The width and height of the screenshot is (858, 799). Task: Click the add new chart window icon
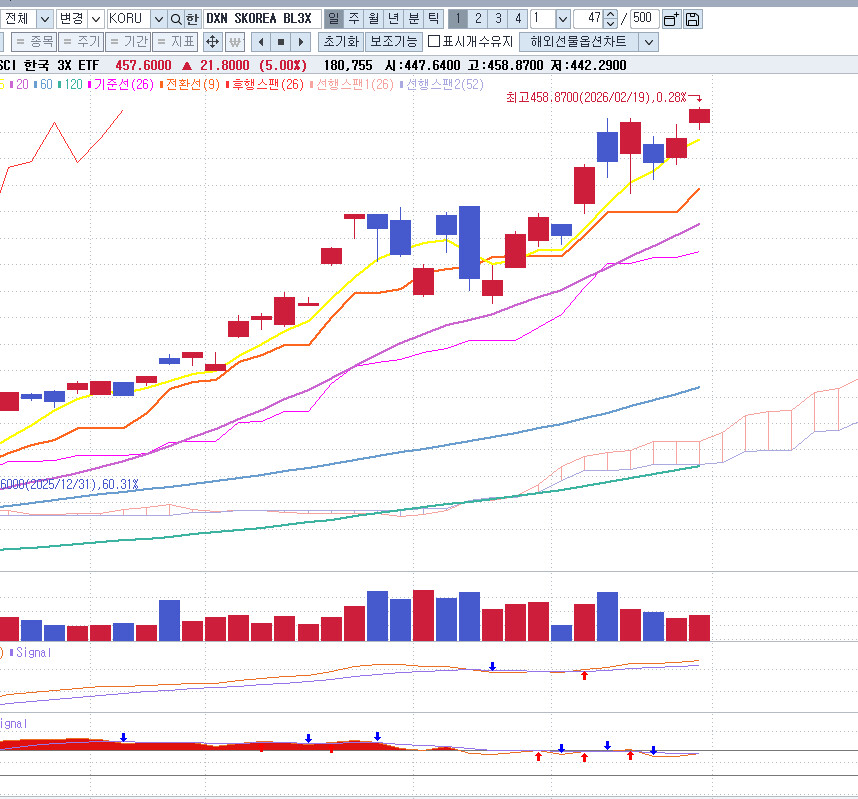pyautogui.click(x=671, y=19)
